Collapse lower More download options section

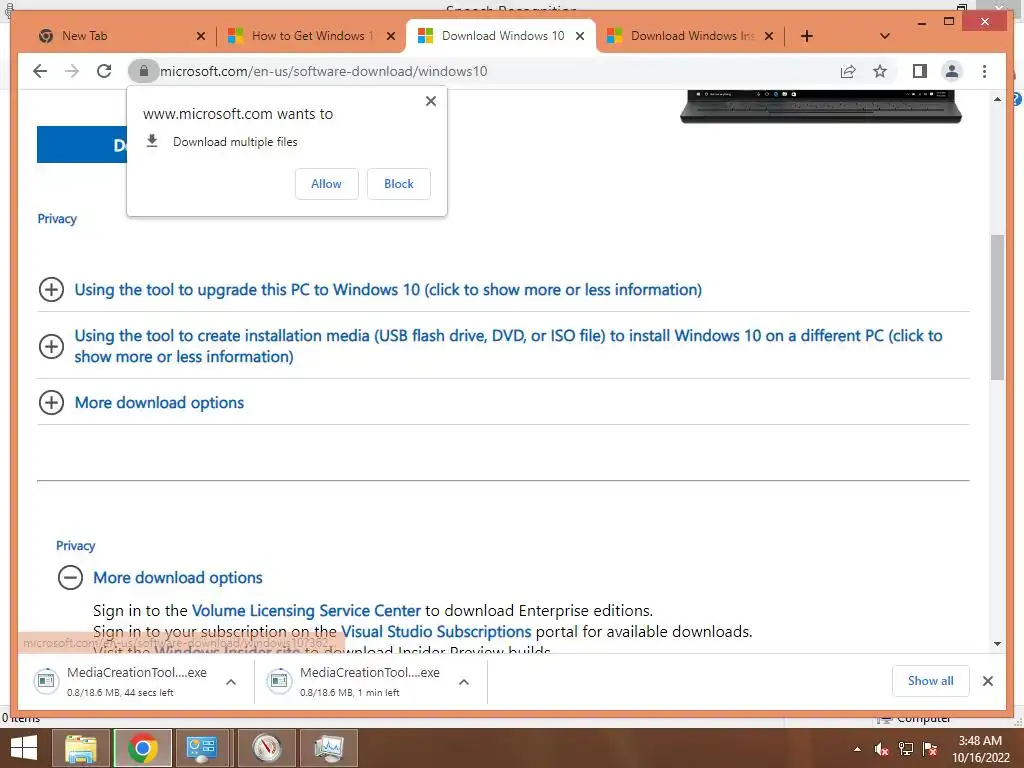(x=160, y=577)
